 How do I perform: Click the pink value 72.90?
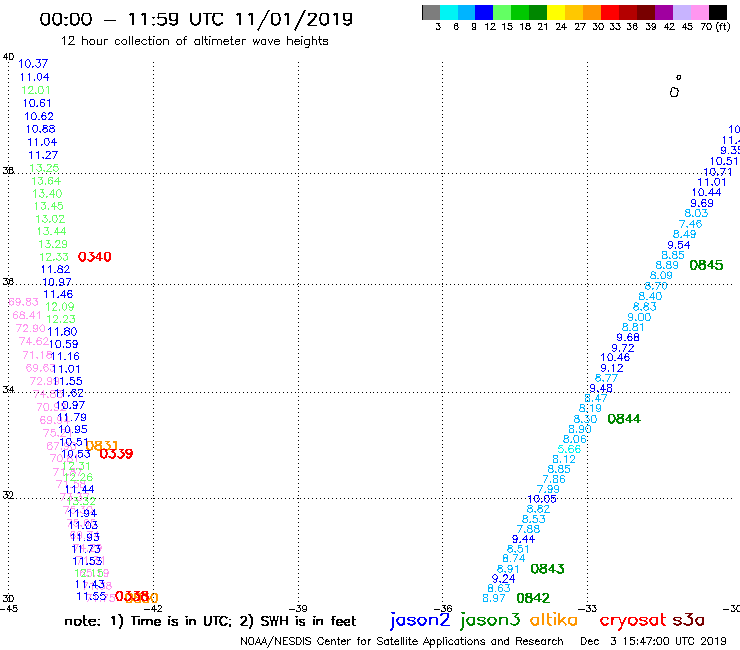click(x=31, y=328)
